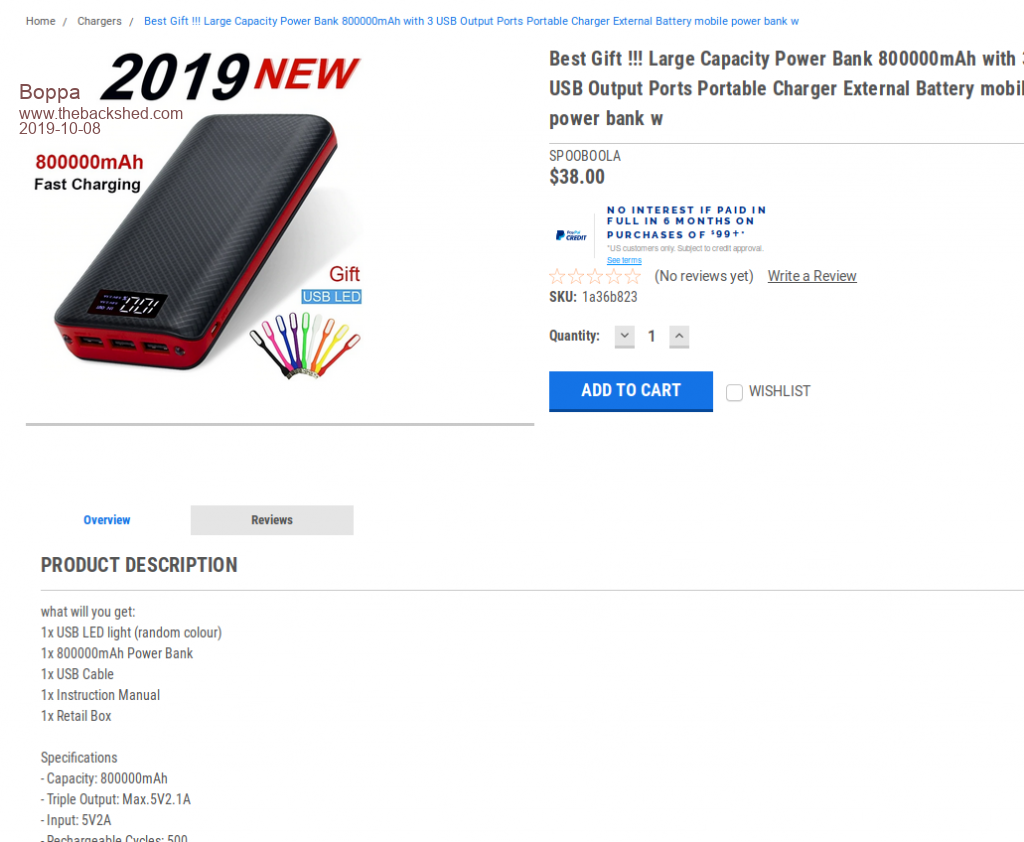The height and width of the screenshot is (842, 1024).
Task: Tick the Wishlist checkbox
Action: 734,392
